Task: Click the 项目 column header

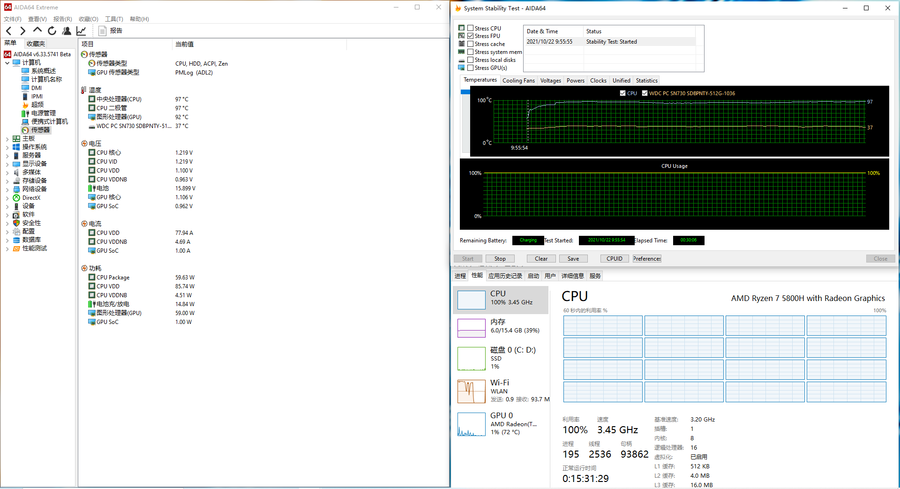Action: [x=87, y=44]
